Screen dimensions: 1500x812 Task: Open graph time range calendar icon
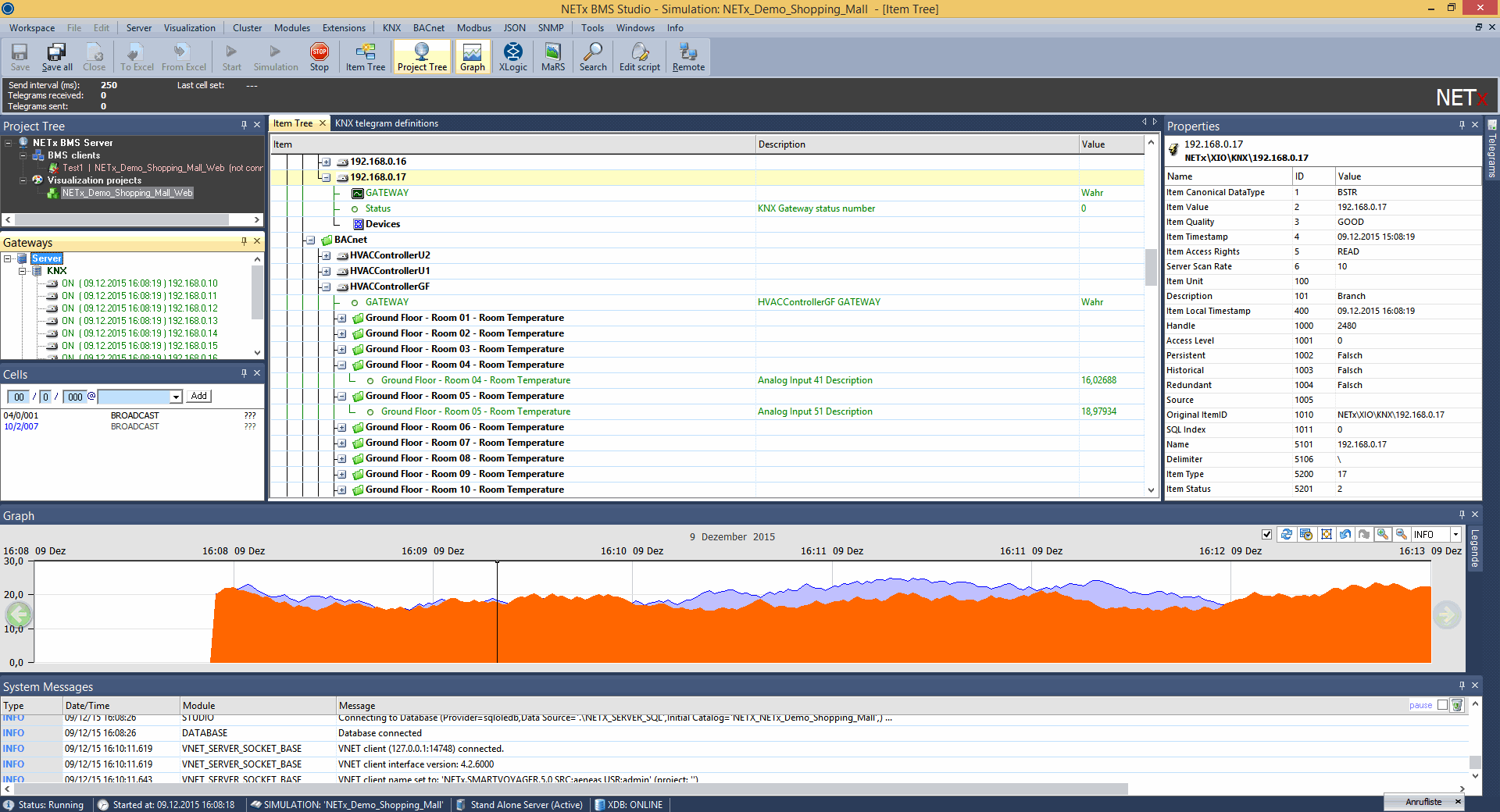1305,535
